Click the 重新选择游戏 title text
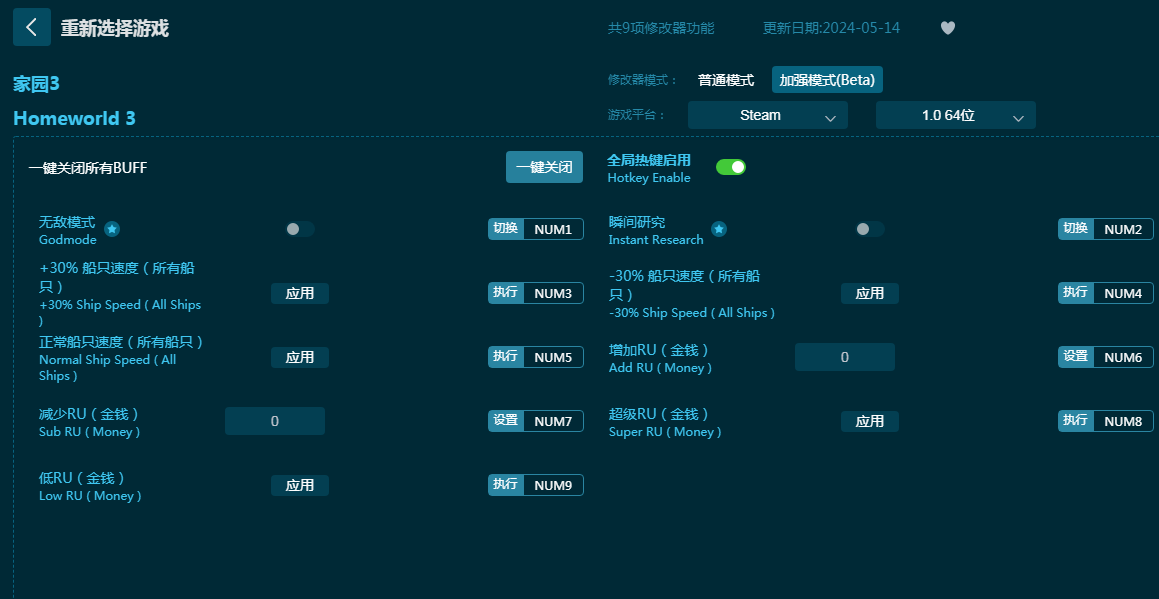Screen dimensions: 1159x599 tap(115, 28)
